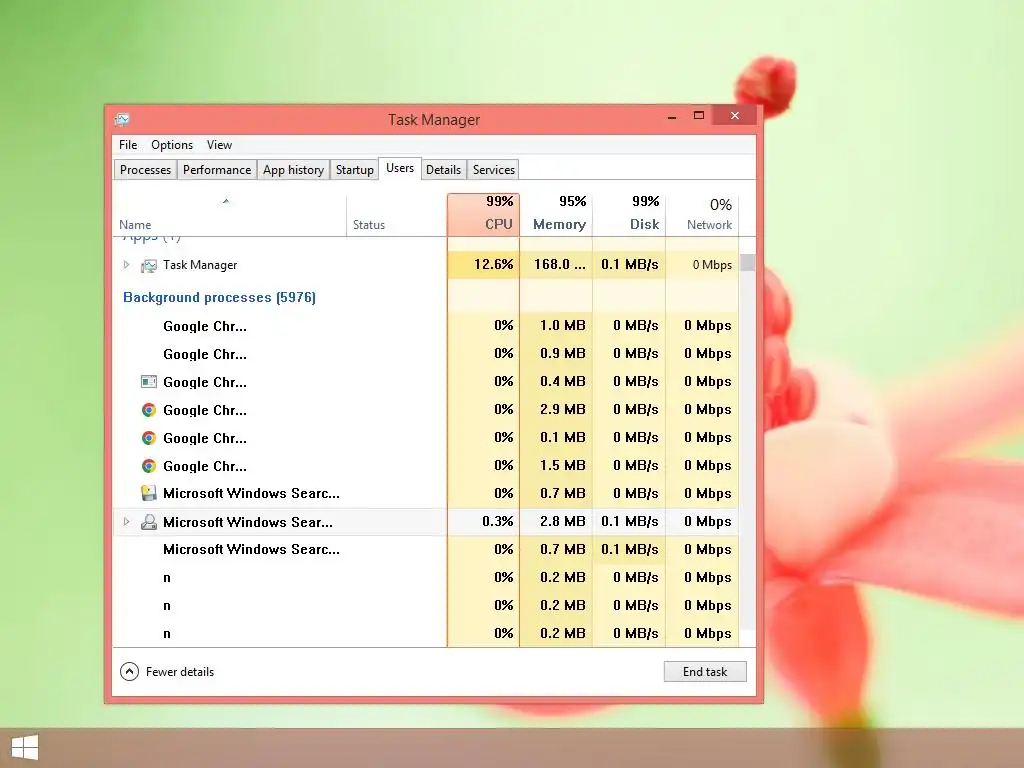This screenshot has width=1024, height=768.
Task: Expand the Task Manager app row
Action: pos(126,264)
